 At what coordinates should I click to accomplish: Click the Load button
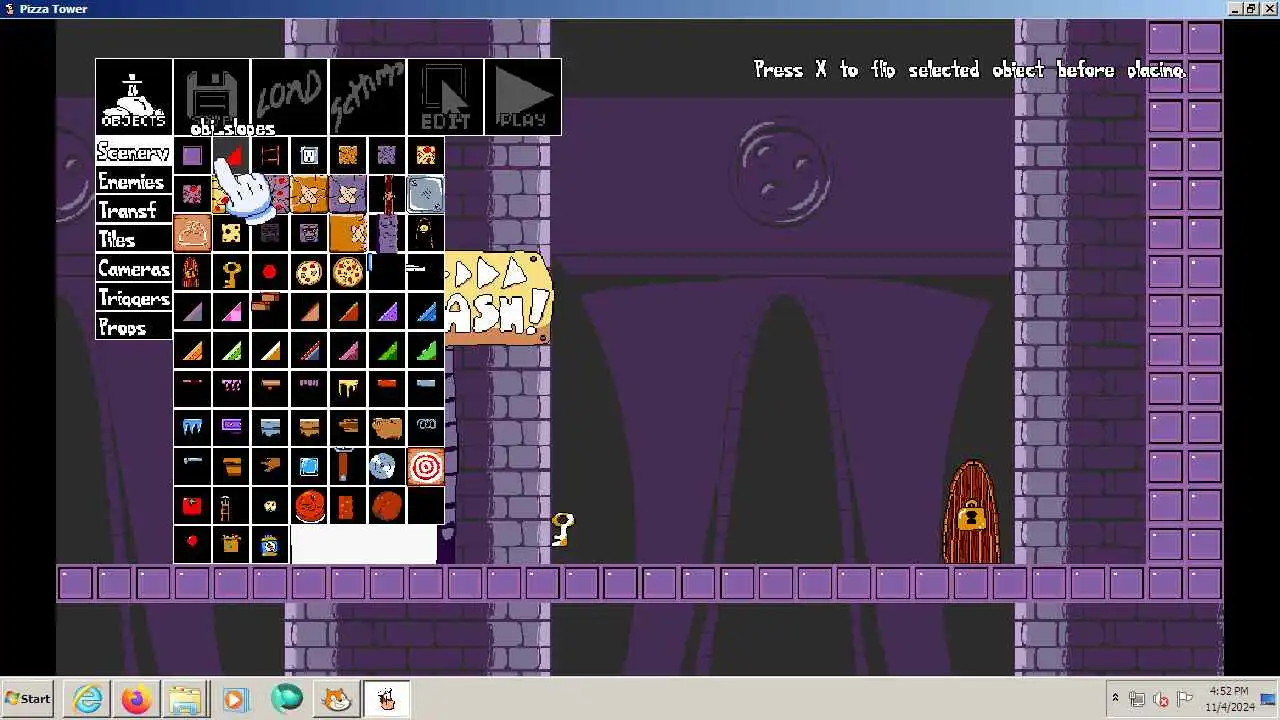290,97
